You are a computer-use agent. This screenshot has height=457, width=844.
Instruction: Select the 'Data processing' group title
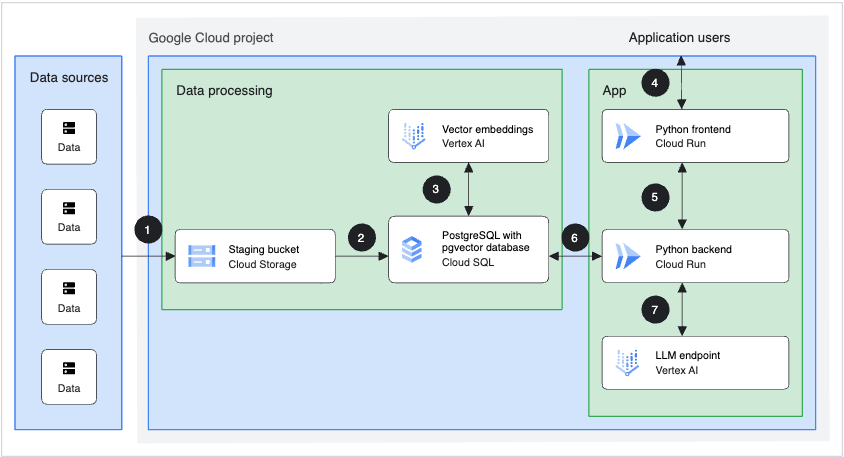pyautogui.click(x=224, y=90)
